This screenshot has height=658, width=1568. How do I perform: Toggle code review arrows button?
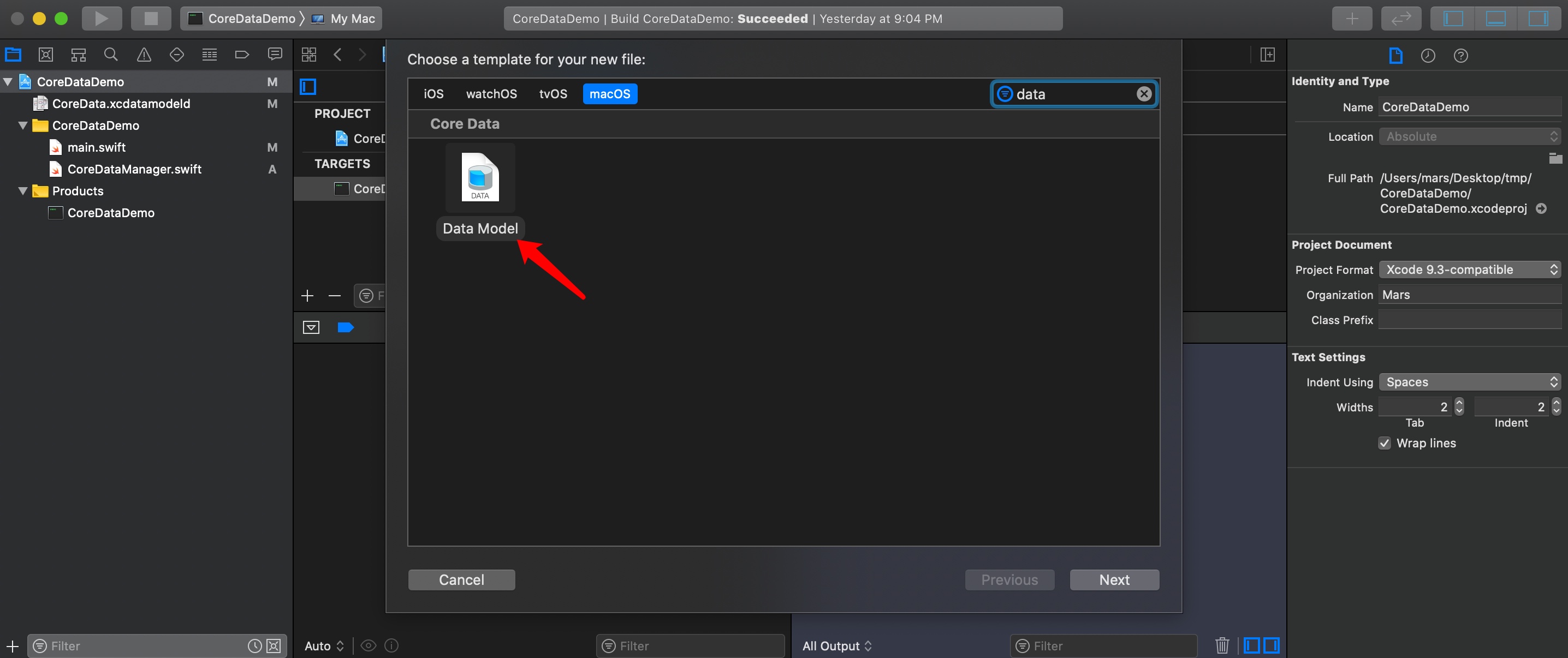[1401, 18]
